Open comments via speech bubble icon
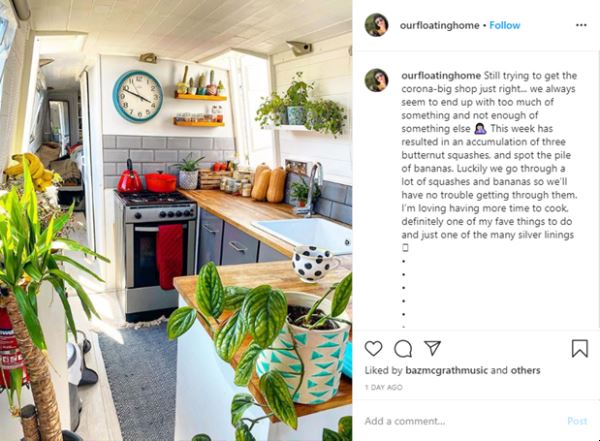The height and width of the screenshot is (441, 600). [403, 348]
